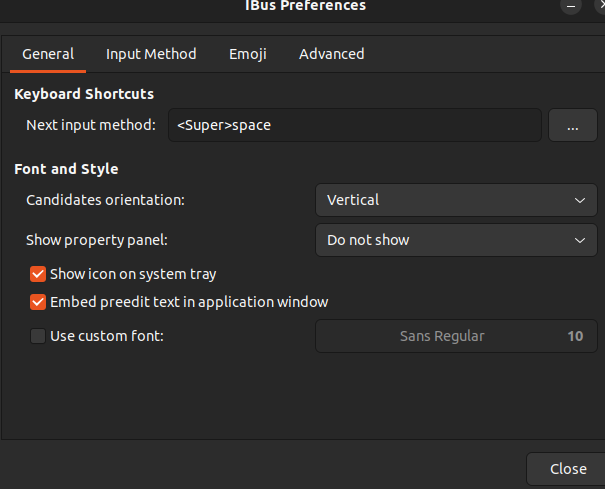Viewport: 605px width, 489px height.
Task: Click the Candidates orientation label
Action: tap(105, 200)
